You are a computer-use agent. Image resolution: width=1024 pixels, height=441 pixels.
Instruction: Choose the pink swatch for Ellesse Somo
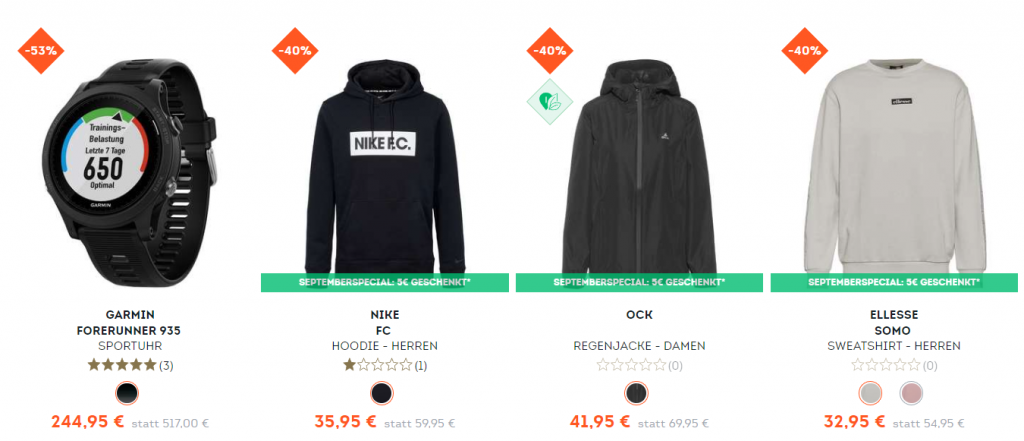click(911, 393)
